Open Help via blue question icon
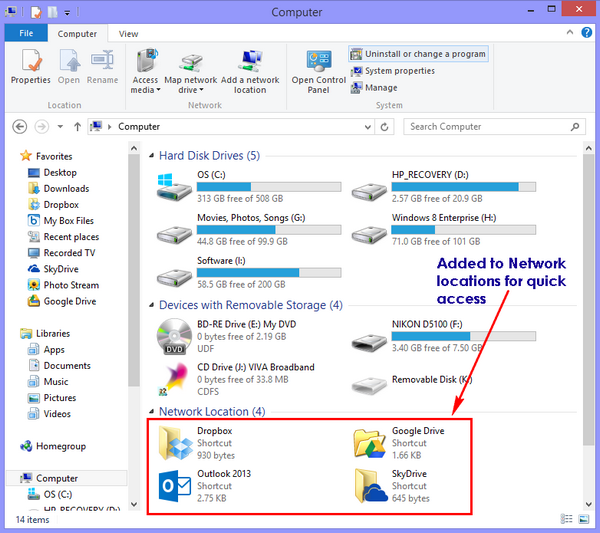 point(587,32)
